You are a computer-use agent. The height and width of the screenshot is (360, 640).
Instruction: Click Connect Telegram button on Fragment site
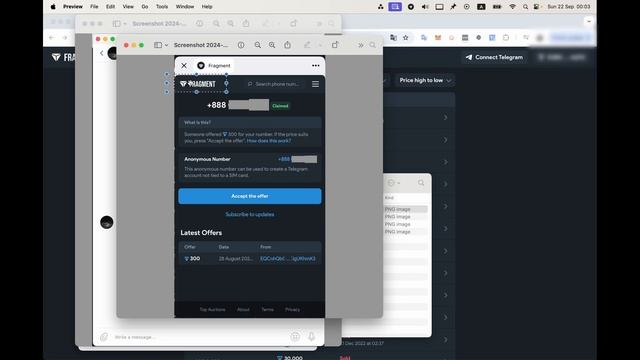(x=494, y=58)
